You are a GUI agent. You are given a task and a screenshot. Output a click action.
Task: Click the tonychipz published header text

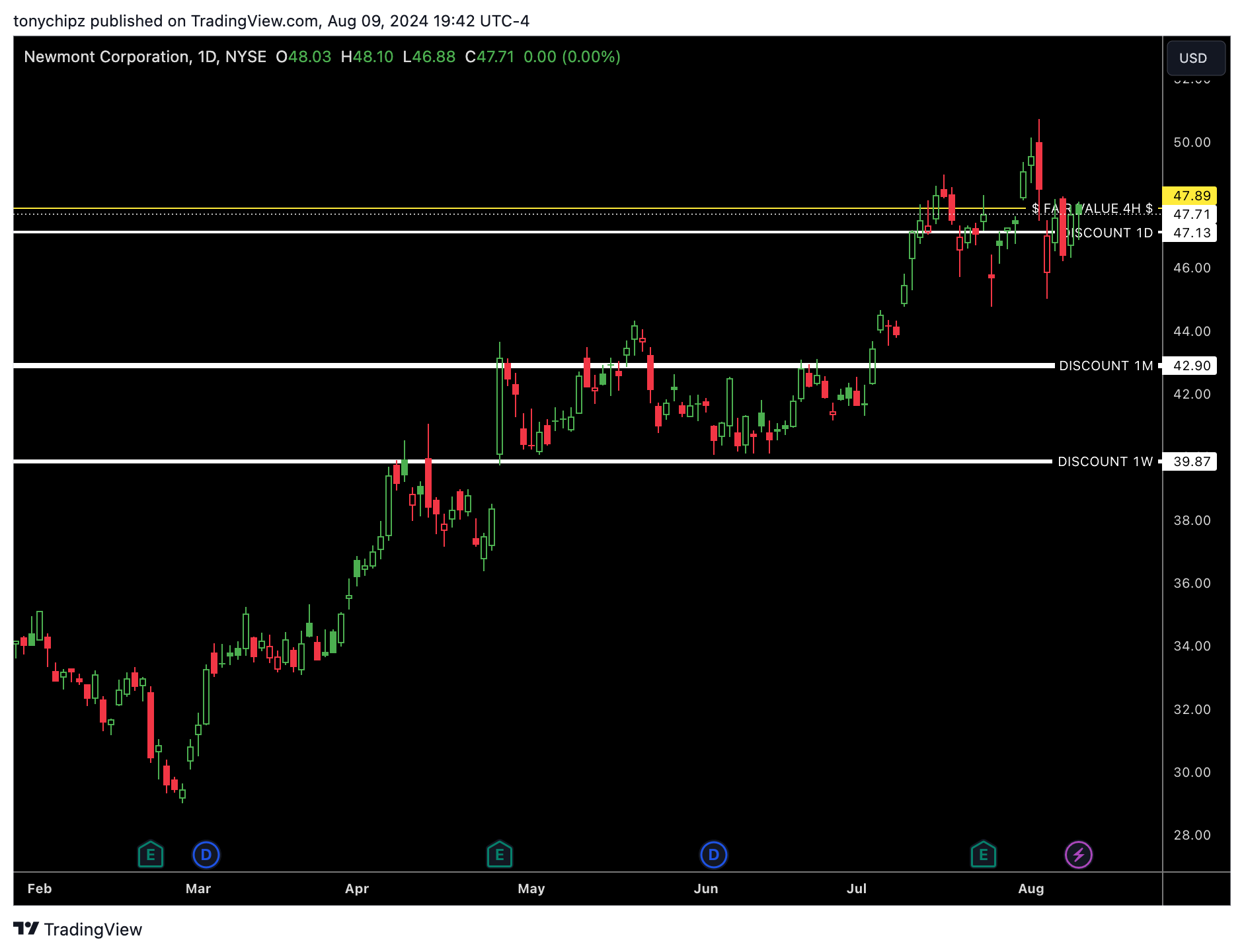coord(271,21)
